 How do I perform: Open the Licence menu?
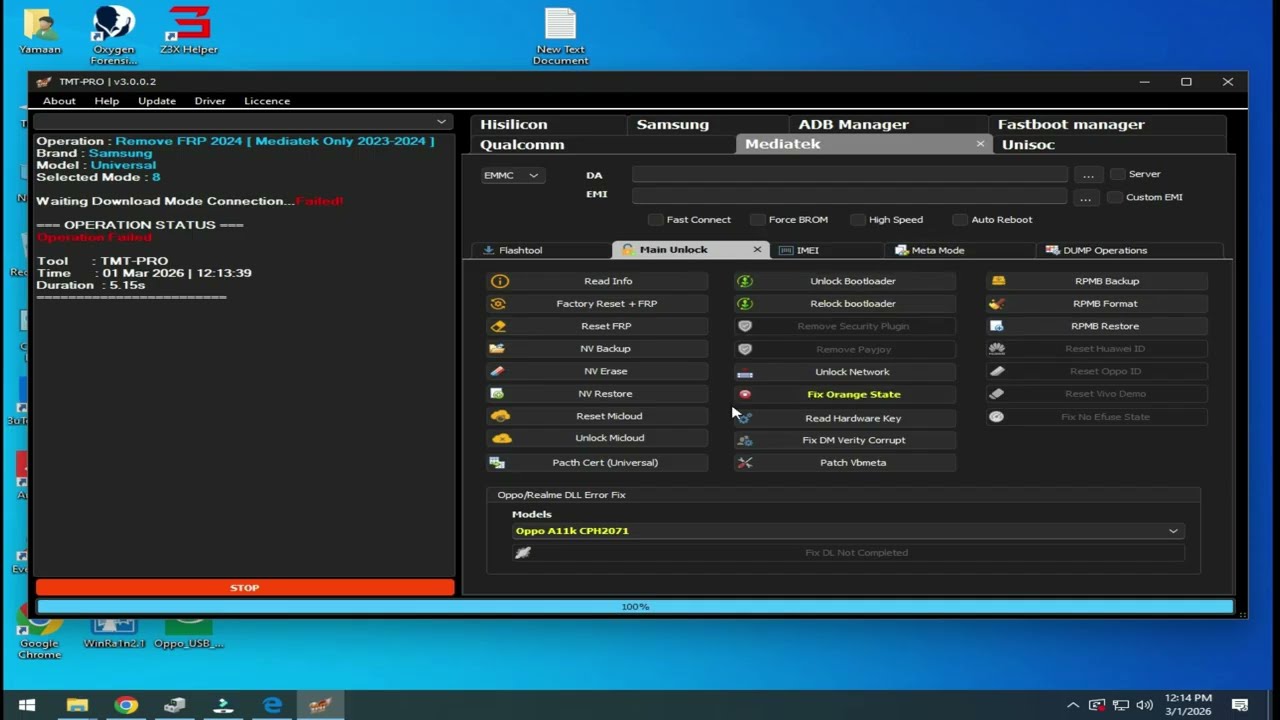[267, 101]
